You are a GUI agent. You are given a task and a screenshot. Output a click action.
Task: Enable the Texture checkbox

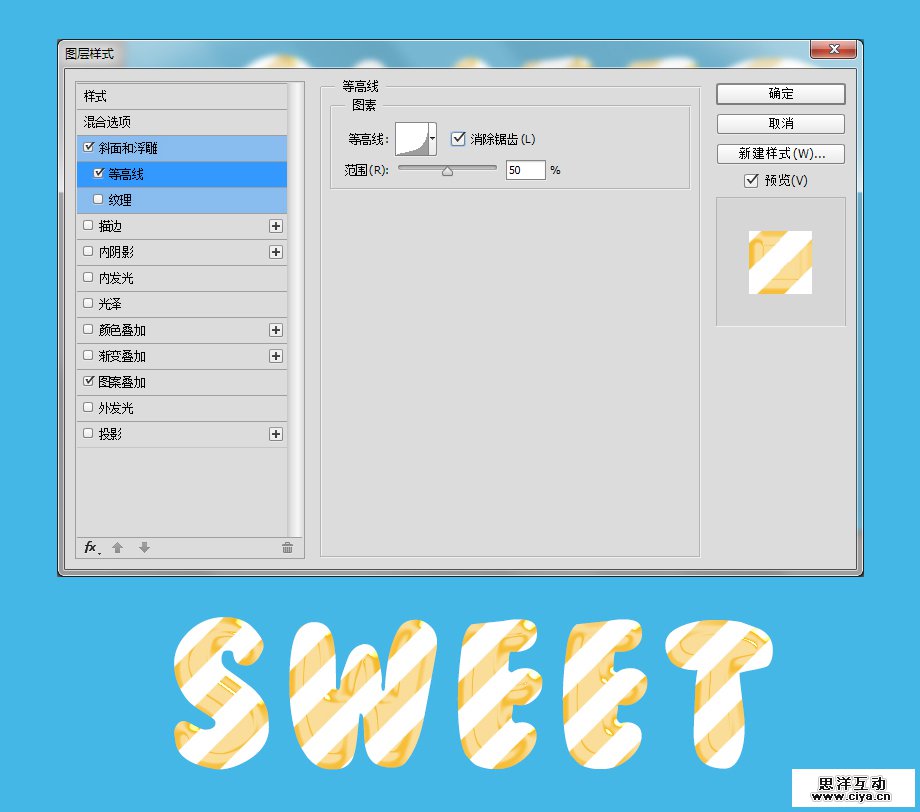click(x=98, y=199)
